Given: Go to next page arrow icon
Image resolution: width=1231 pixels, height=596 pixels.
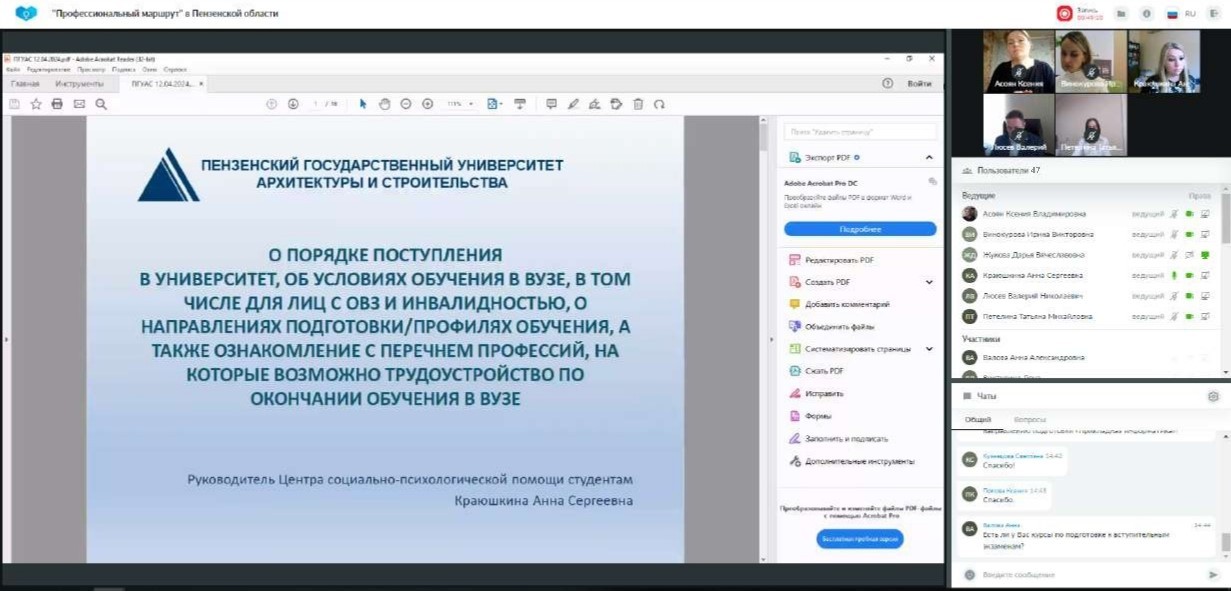Looking at the screenshot, I should [x=293, y=104].
